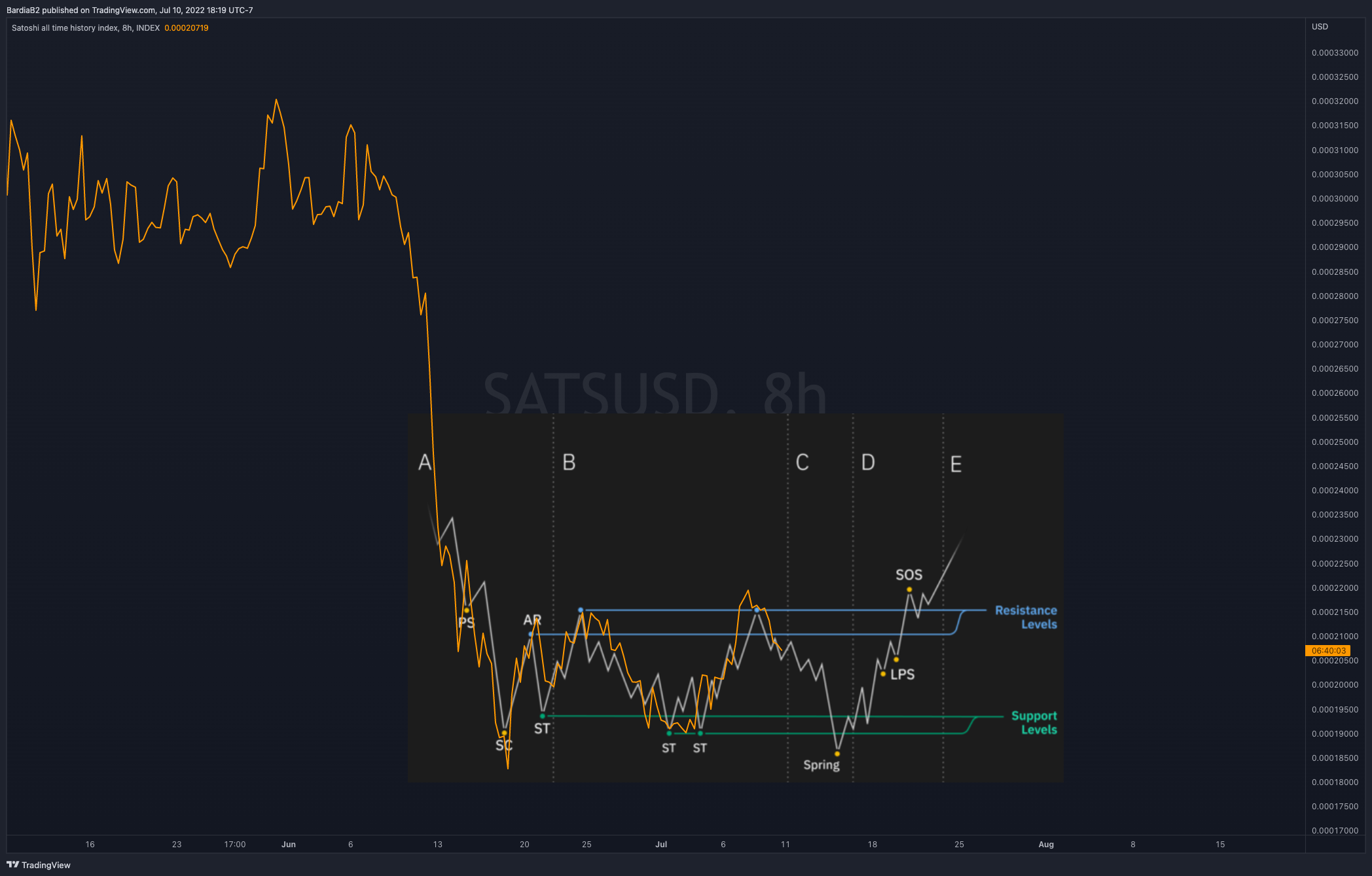Click the yellow marker dot at Spring low
This screenshot has width=1372, height=876.
(x=837, y=754)
